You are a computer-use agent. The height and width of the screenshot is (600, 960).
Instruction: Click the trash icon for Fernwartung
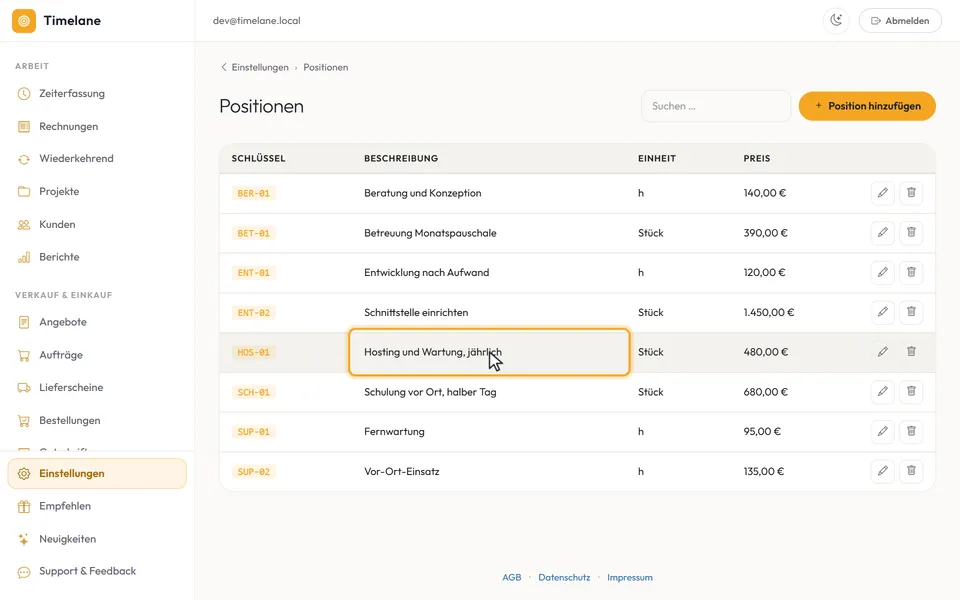point(911,431)
